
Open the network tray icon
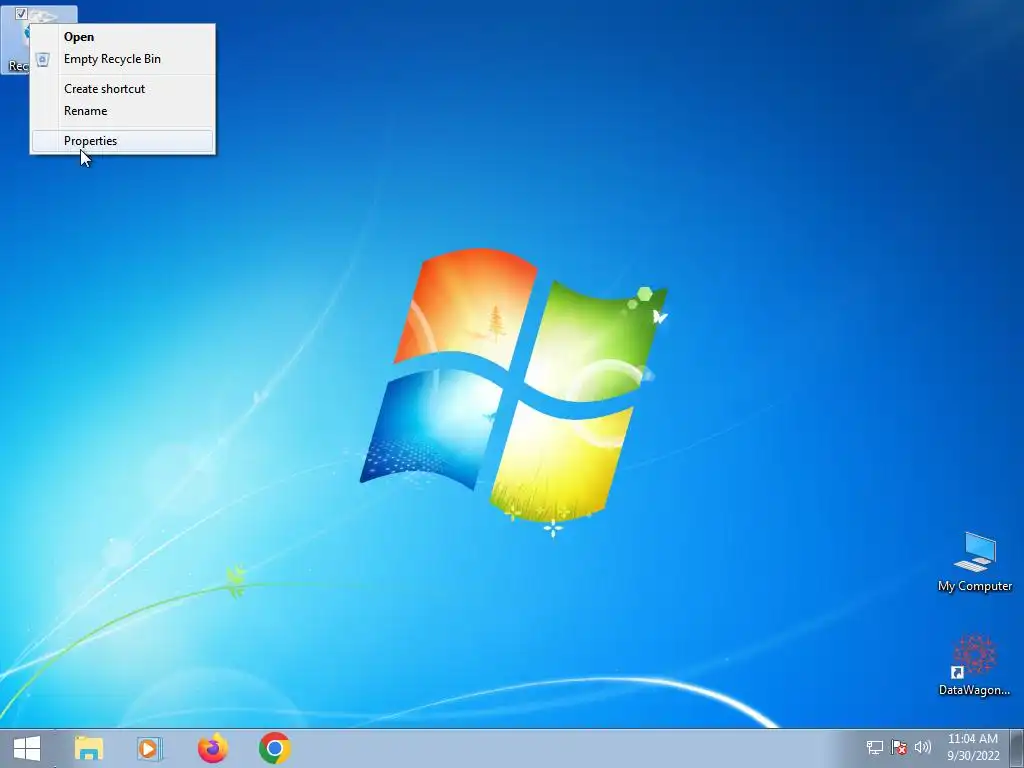pyautogui.click(x=874, y=747)
